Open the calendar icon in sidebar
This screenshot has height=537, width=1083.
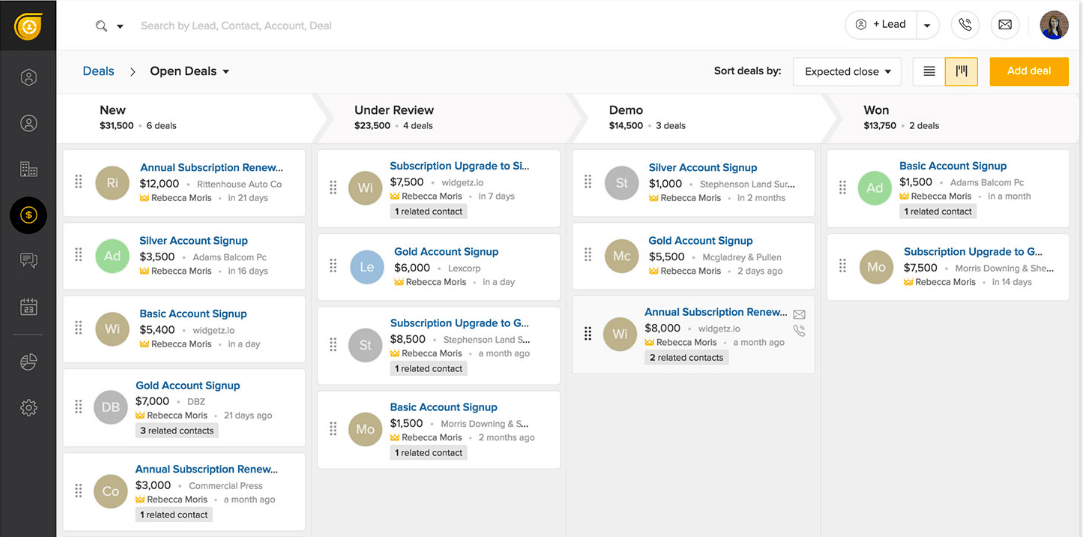(28, 307)
